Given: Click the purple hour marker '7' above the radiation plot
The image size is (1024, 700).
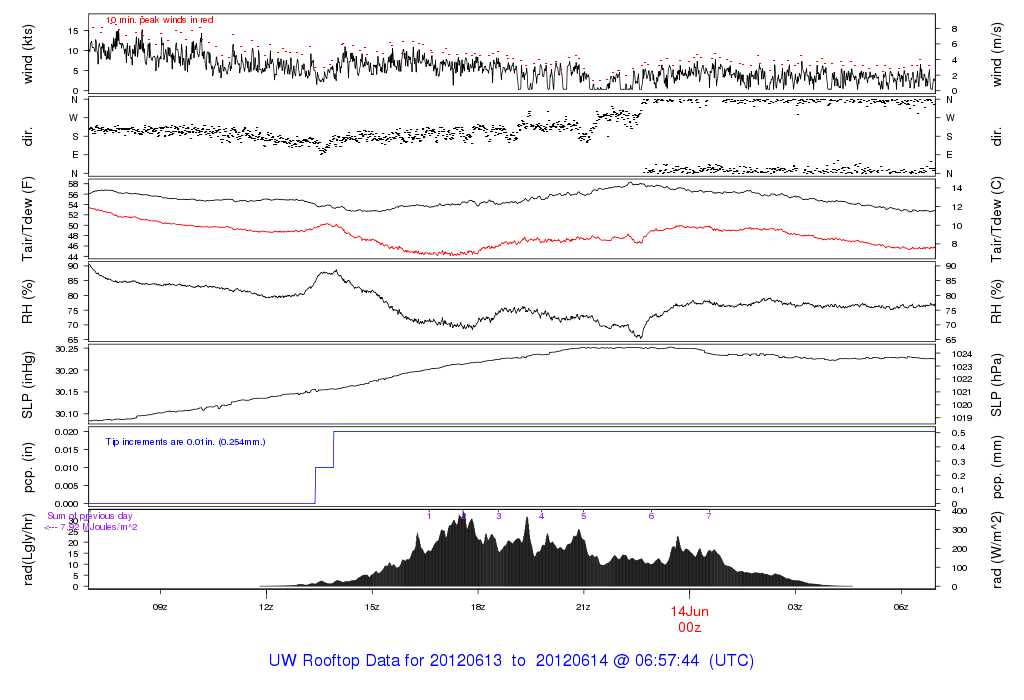Looking at the screenshot, I should [709, 516].
